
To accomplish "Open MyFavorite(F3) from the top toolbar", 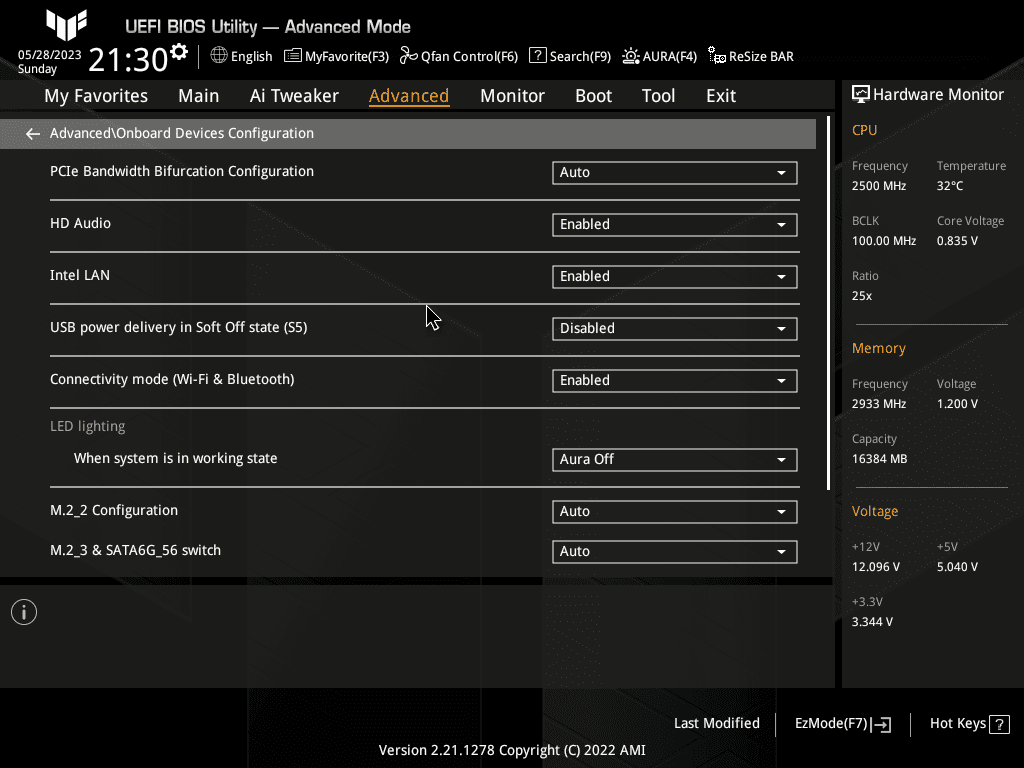I will point(293,56).
